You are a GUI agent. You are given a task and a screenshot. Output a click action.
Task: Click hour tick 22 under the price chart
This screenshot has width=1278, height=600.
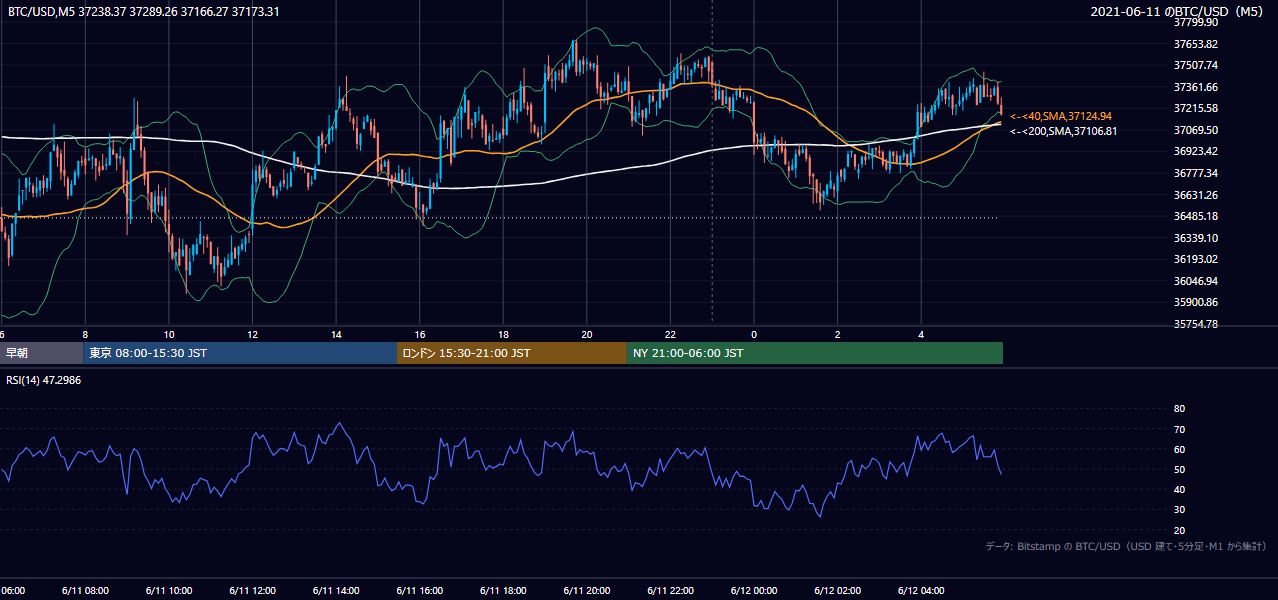670,335
